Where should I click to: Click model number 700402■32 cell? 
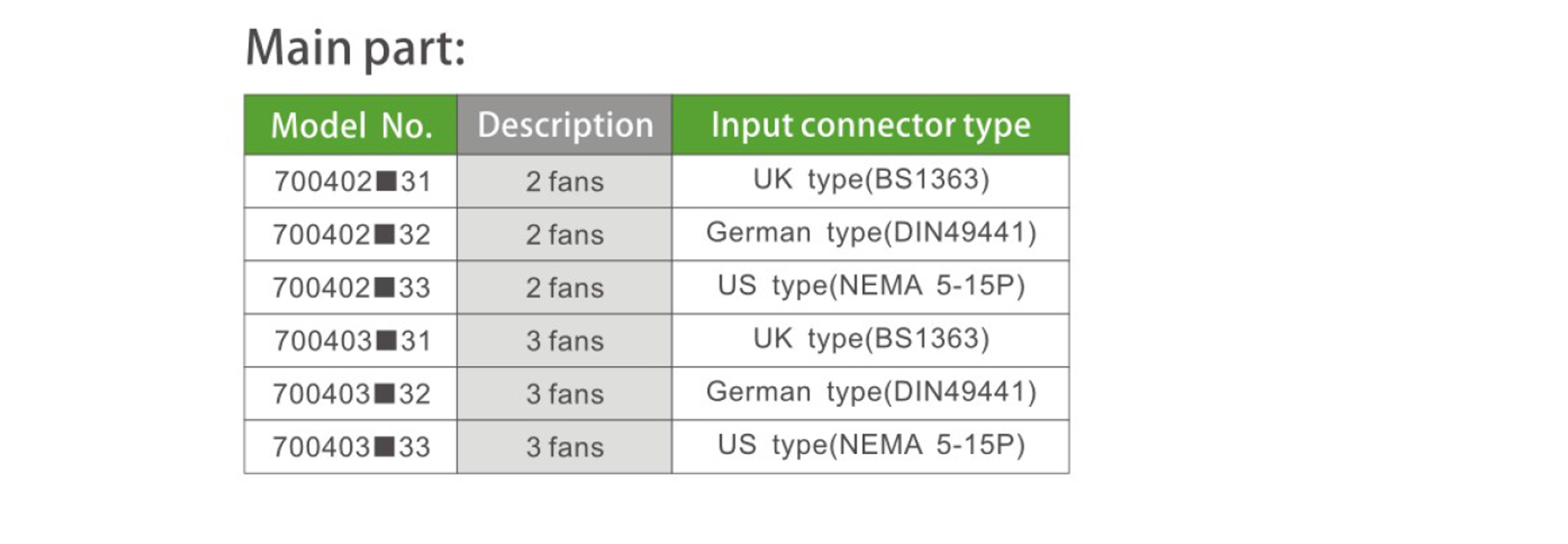(352, 235)
